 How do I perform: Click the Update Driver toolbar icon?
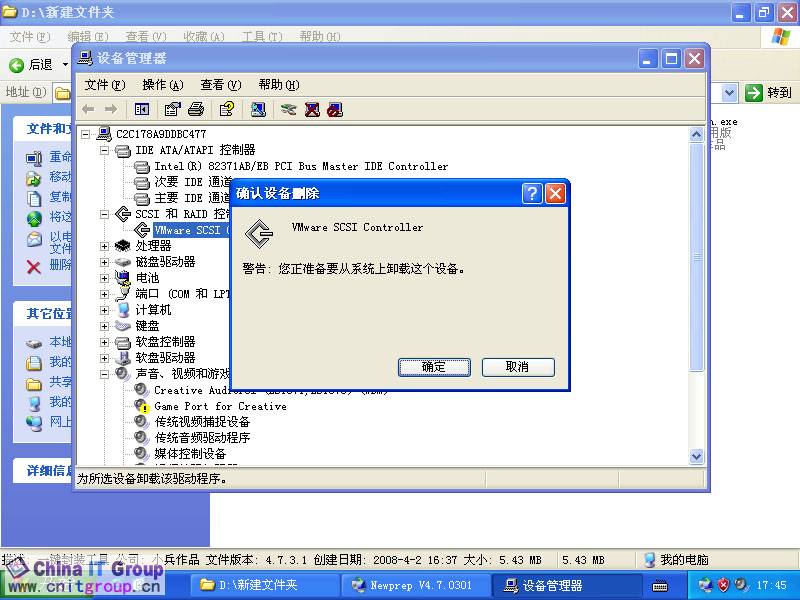point(288,109)
